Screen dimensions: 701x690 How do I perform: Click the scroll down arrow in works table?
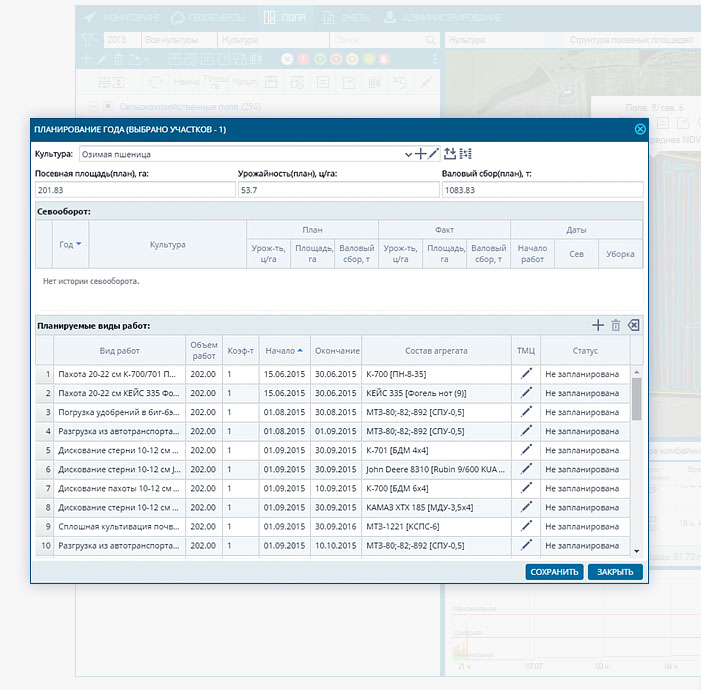click(x=637, y=551)
